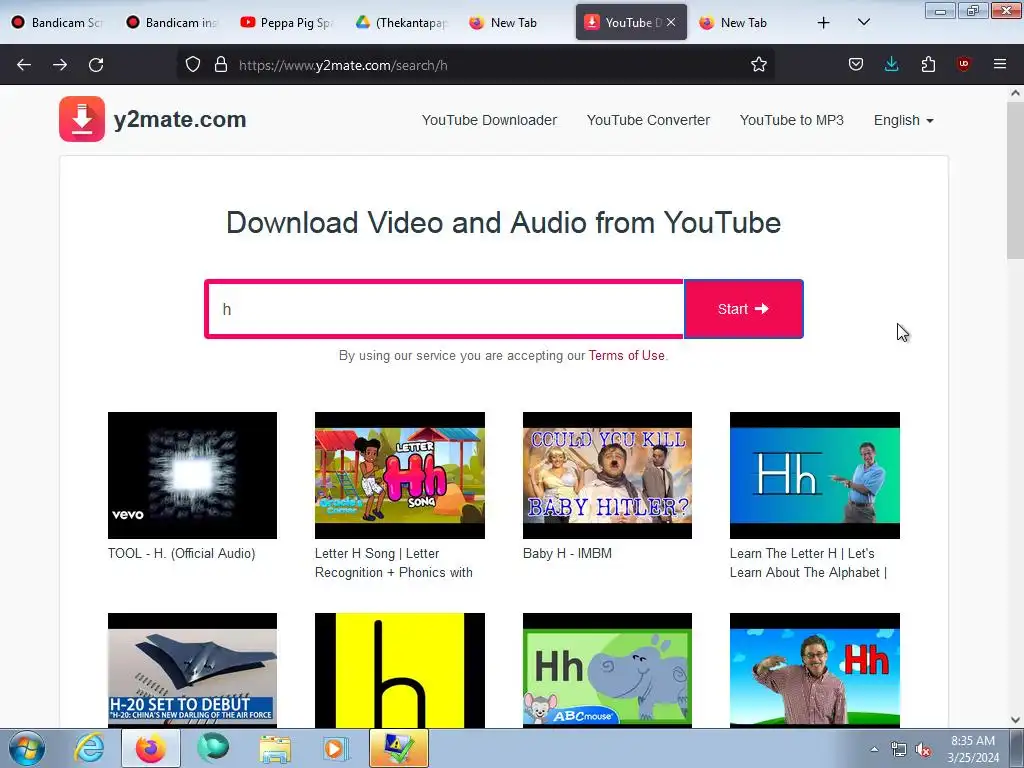
Task: Open the warning-sign taskbar application
Action: [399, 748]
